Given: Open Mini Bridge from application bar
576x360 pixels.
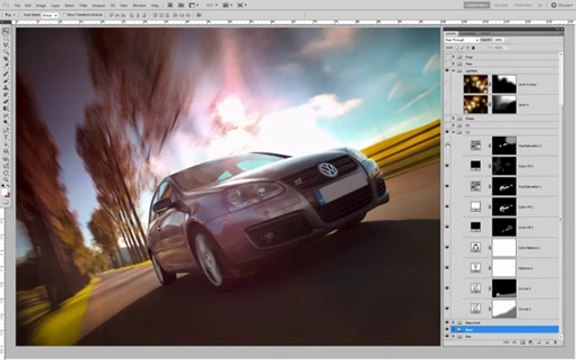Looking at the screenshot, I should pyautogui.click(x=181, y=5).
